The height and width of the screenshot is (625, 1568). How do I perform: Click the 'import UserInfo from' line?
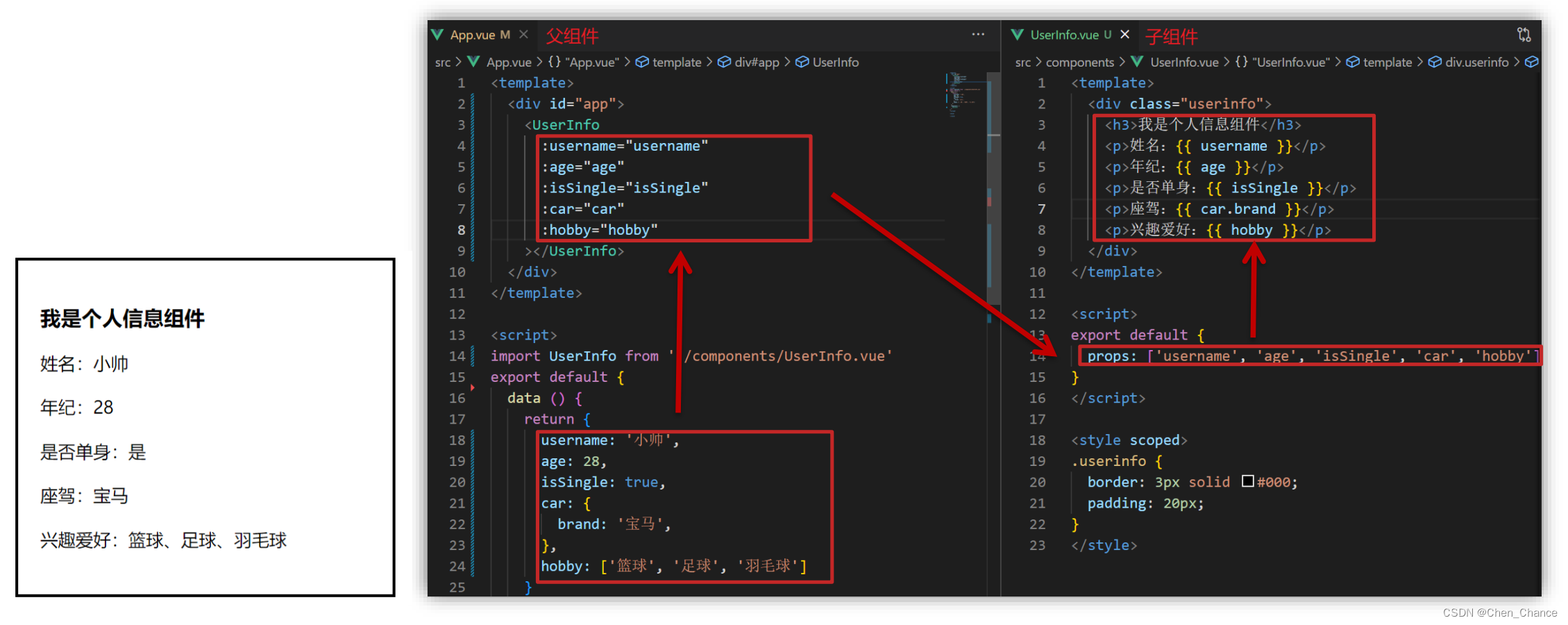click(x=691, y=356)
